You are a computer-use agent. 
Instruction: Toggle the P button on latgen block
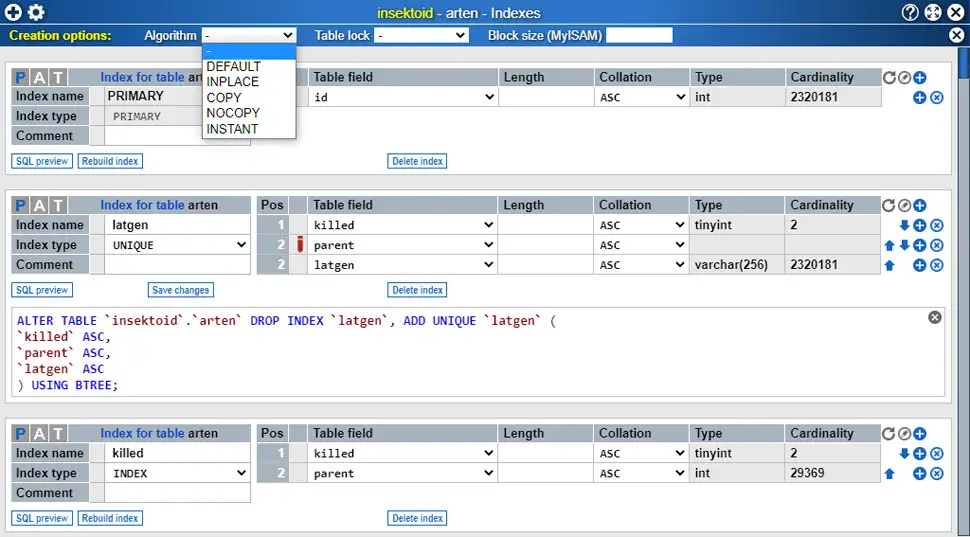[20, 205]
